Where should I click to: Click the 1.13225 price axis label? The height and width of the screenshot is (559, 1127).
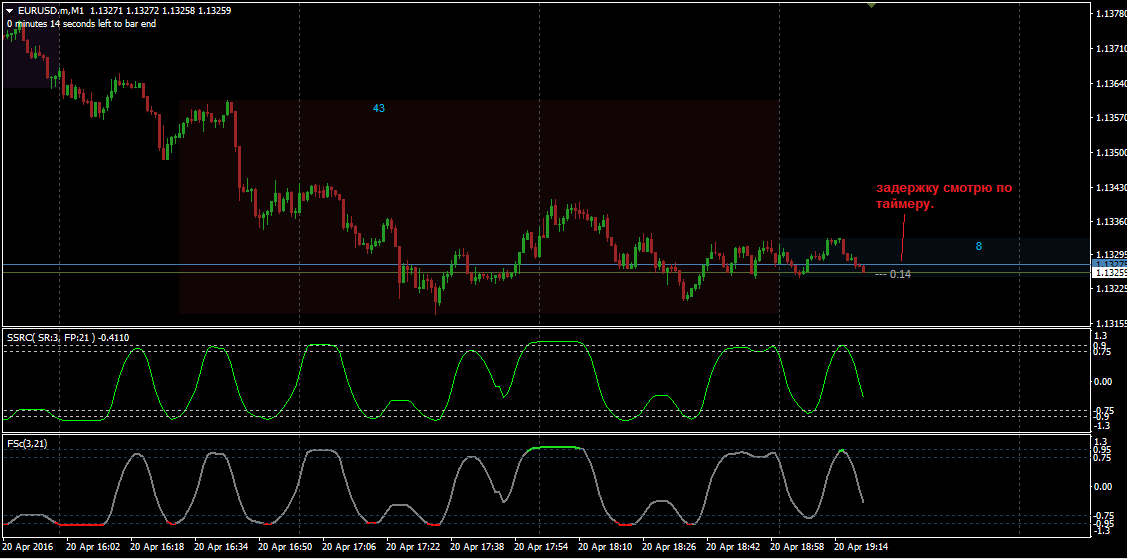pyautogui.click(x=1110, y=289)
